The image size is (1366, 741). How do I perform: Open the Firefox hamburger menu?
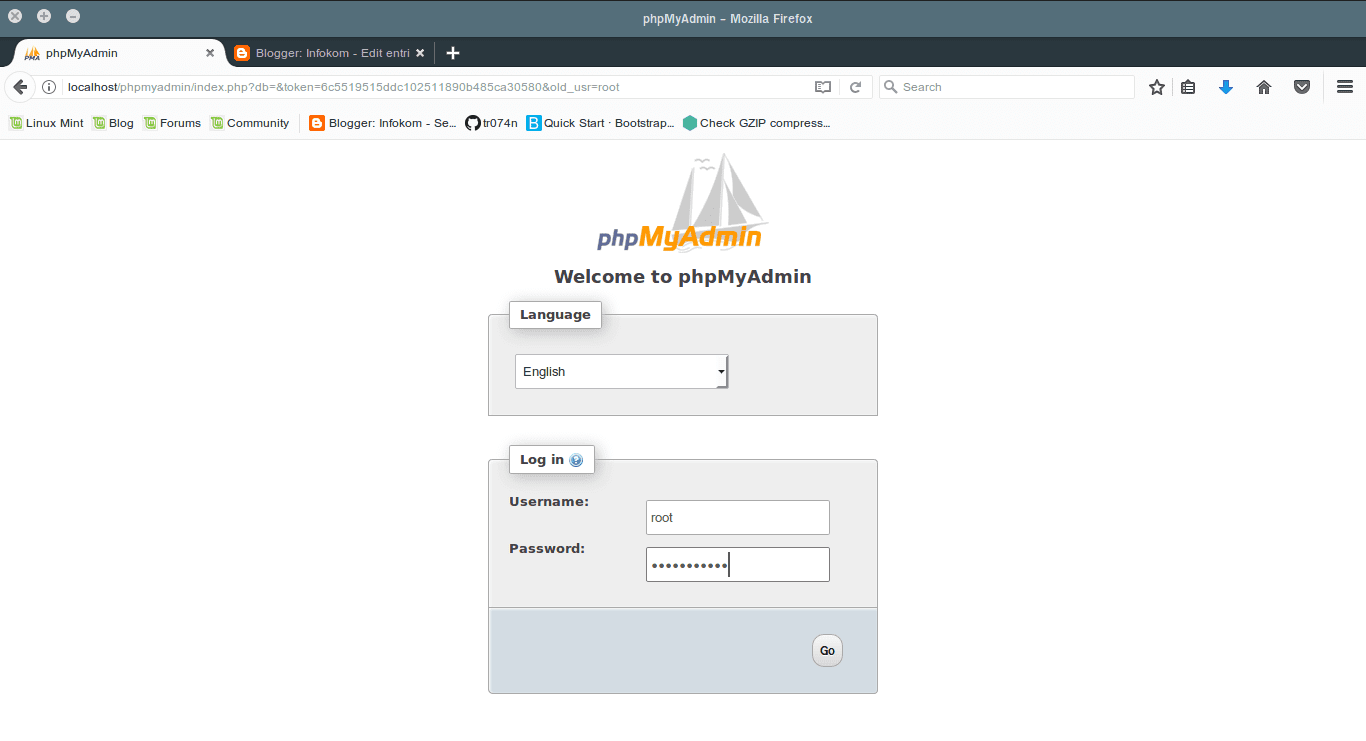click(1345, 87)
